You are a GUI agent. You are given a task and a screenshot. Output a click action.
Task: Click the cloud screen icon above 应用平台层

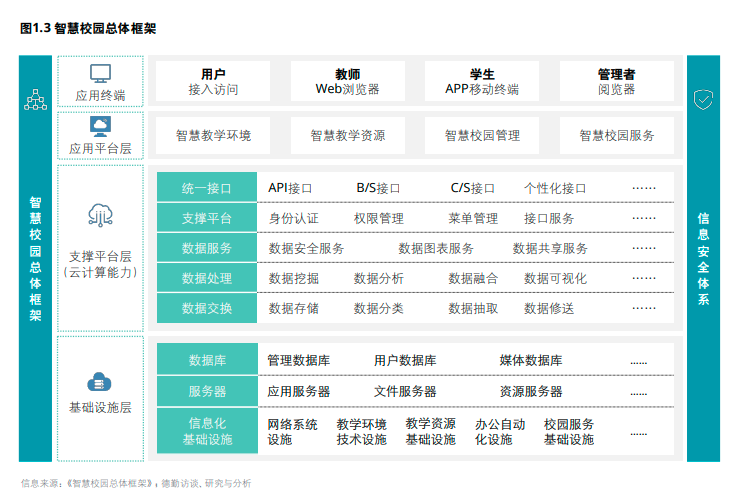[x=100, y=126]
